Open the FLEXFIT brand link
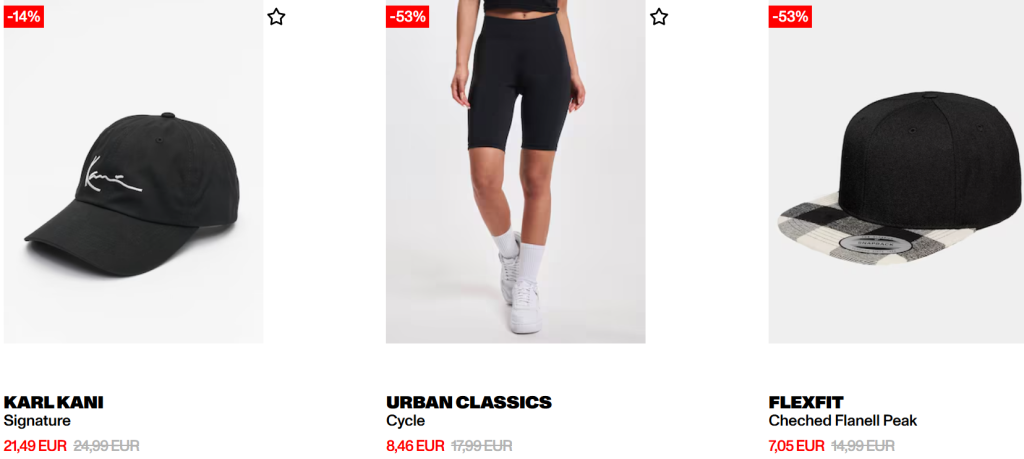 pos(806,402)
